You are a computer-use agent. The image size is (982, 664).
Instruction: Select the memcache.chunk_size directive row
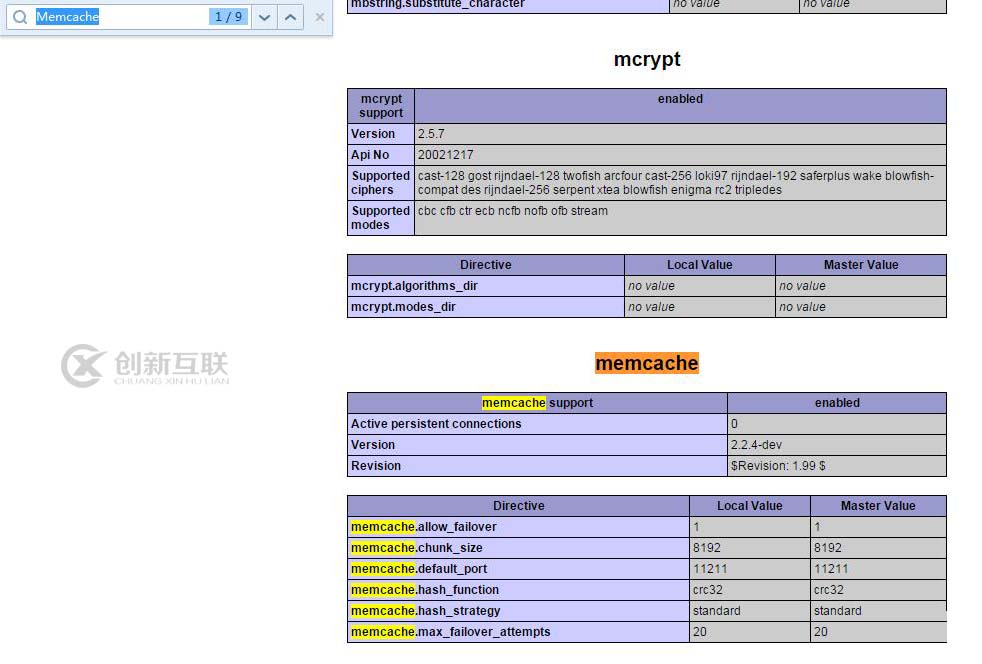tap(417, 548)
